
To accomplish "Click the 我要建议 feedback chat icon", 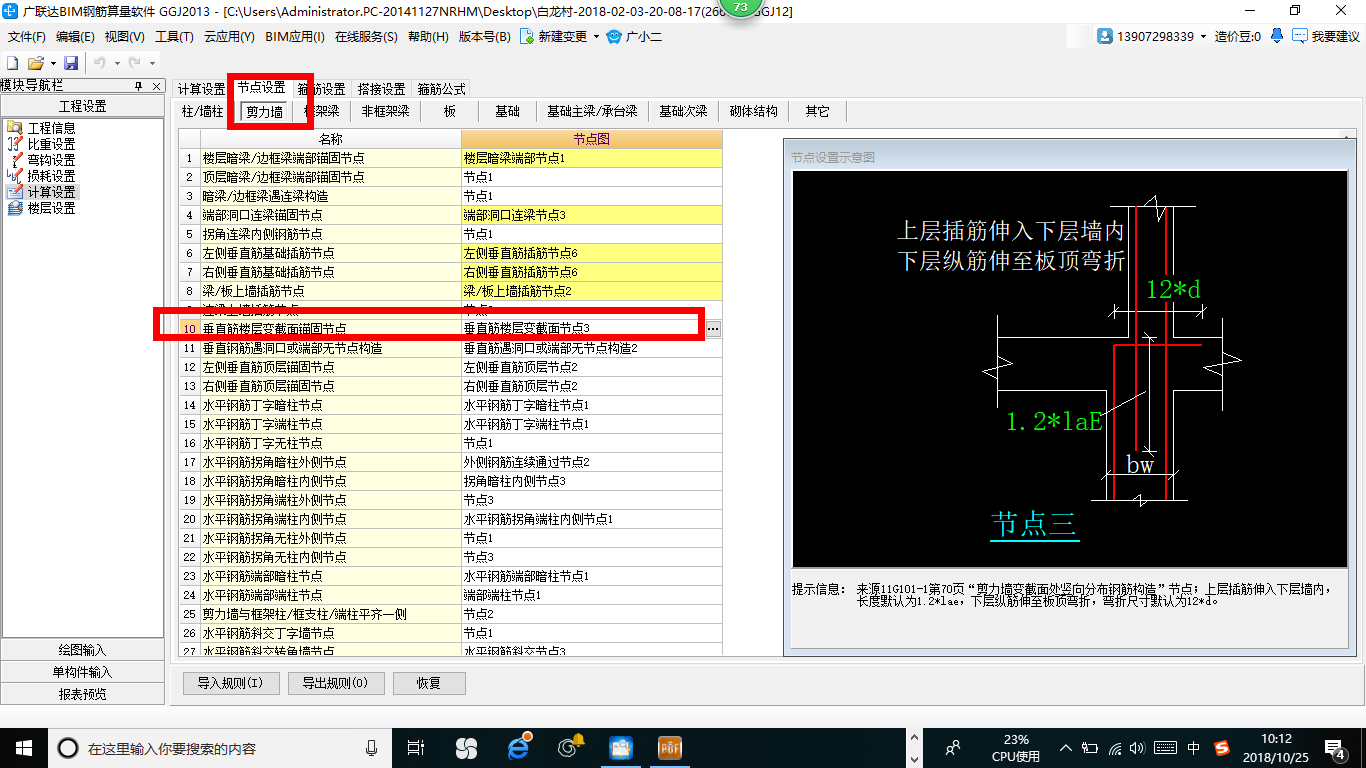I will pyautogui.click(x=1300, y=36).
